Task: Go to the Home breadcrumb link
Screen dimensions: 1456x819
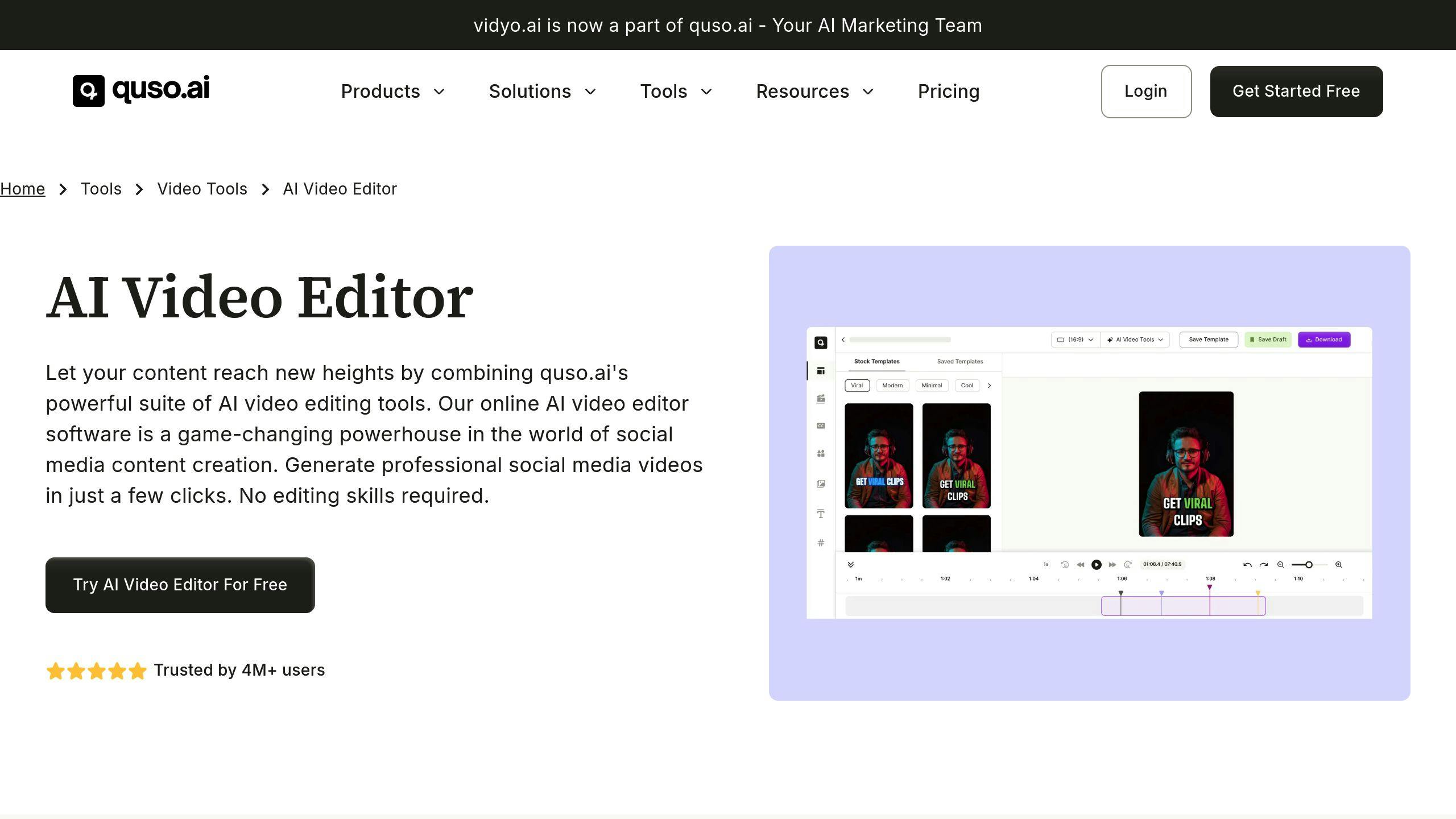Action: tap(23, 189)
